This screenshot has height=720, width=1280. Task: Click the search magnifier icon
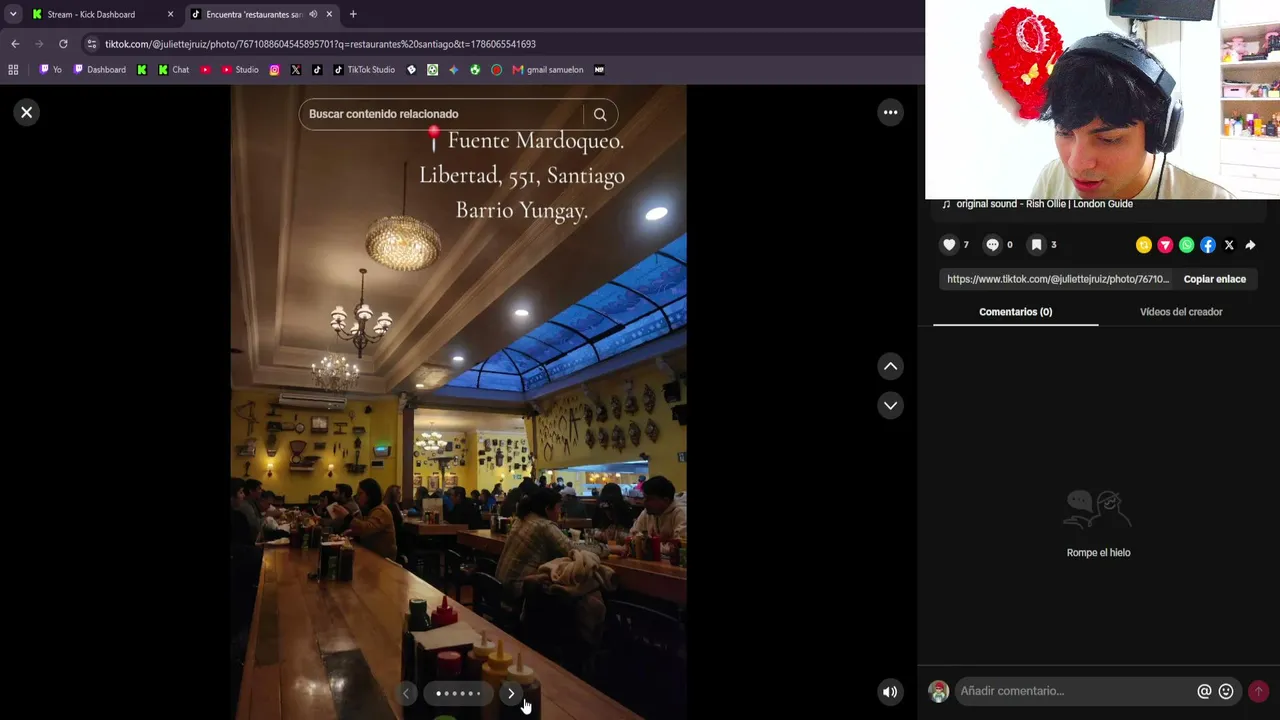pos(600,114)
